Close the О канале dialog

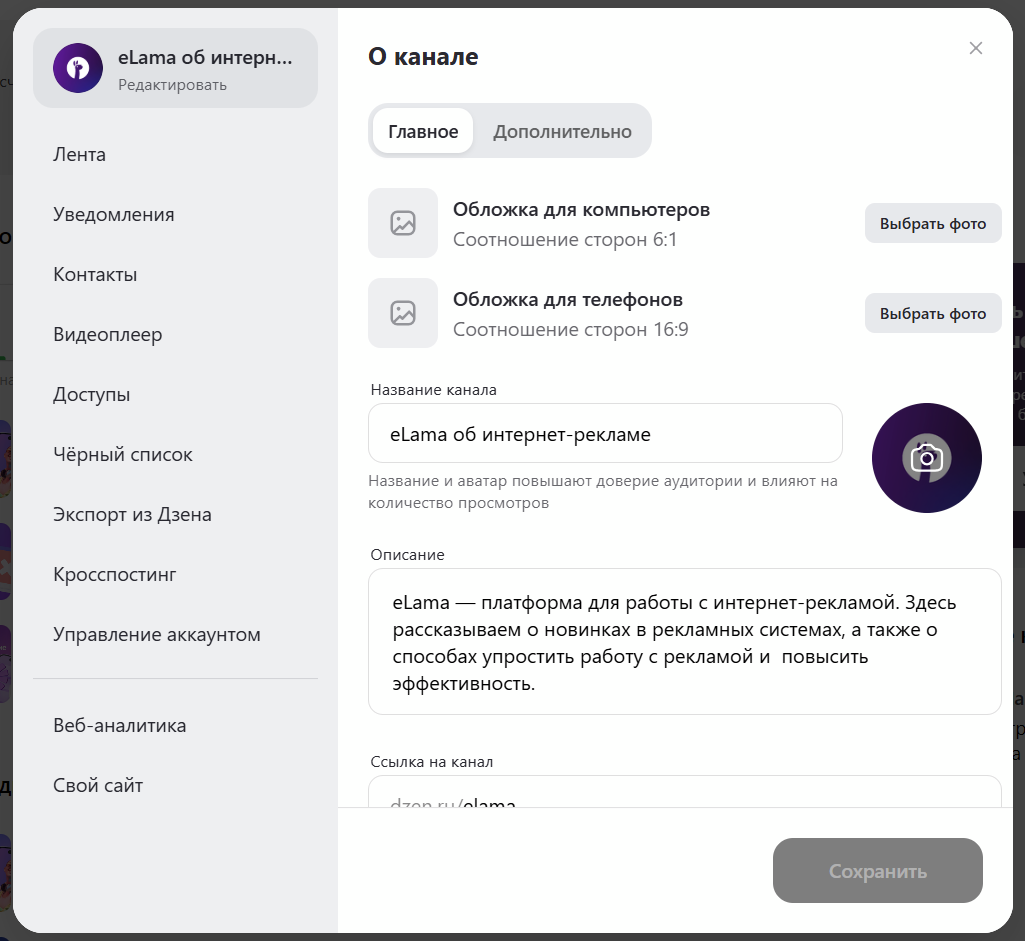click(975, 47)
